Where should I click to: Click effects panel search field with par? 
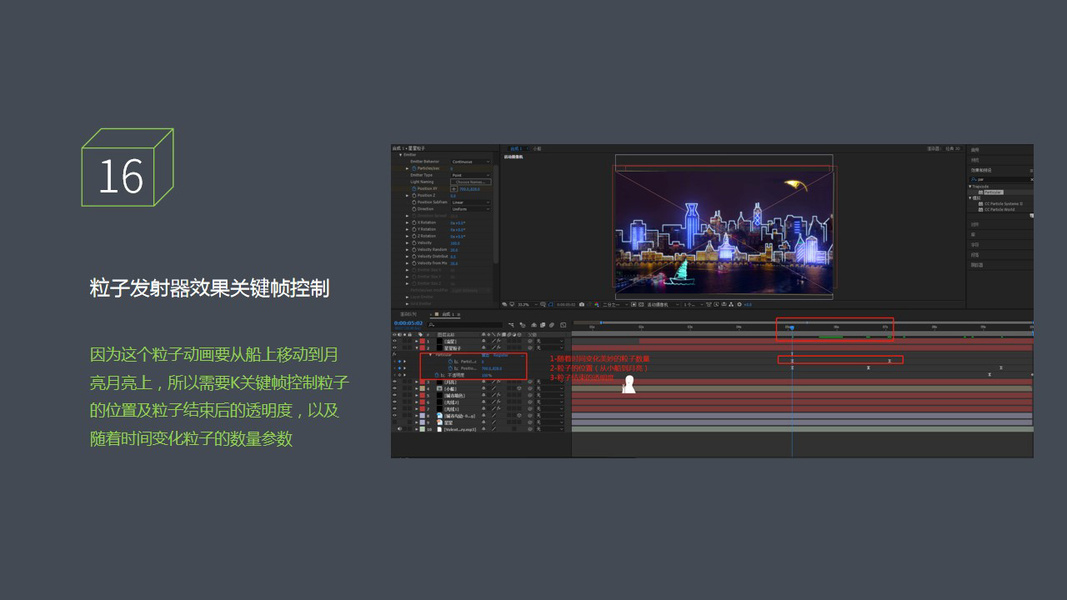point(1000,180)
